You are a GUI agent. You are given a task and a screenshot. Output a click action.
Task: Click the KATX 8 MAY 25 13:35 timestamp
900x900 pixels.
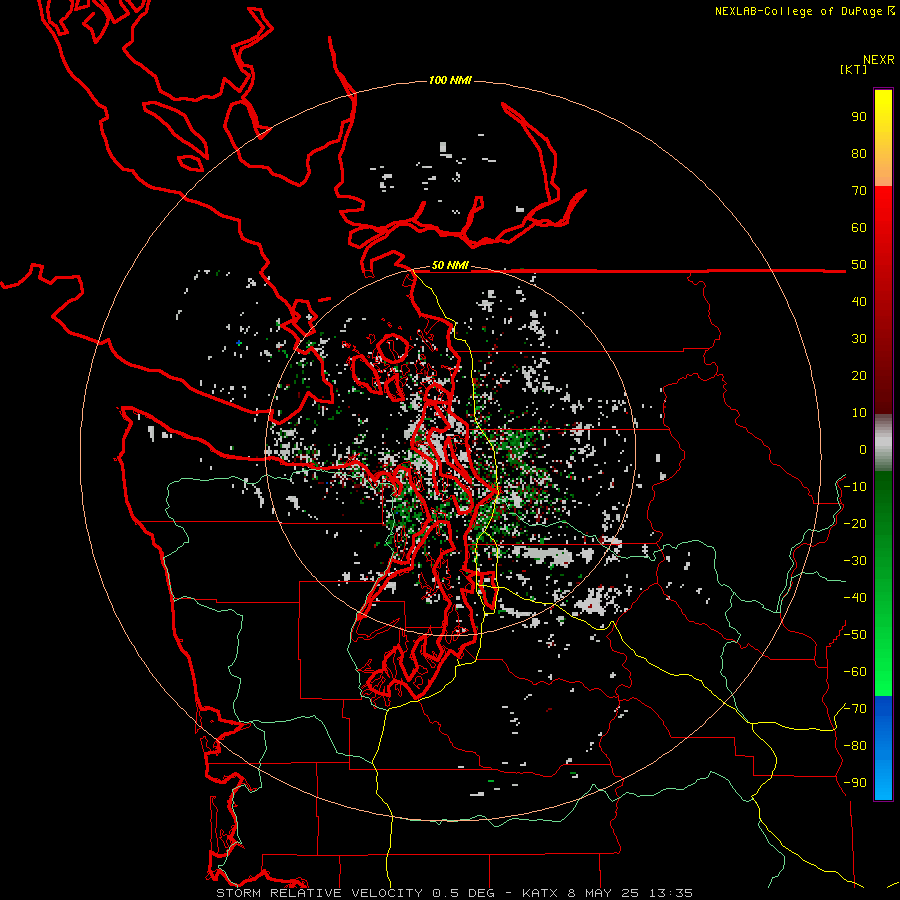click(607, 893)
